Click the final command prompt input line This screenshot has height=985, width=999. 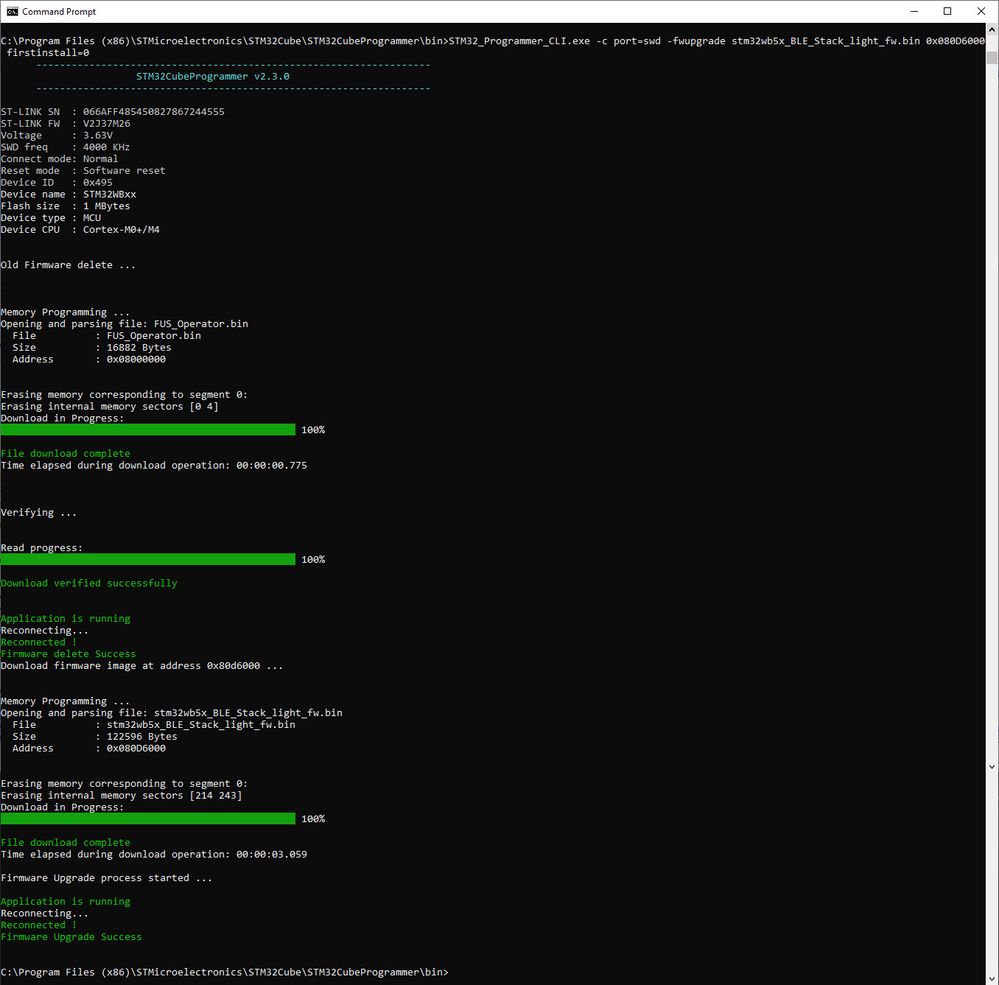point(225,972)
